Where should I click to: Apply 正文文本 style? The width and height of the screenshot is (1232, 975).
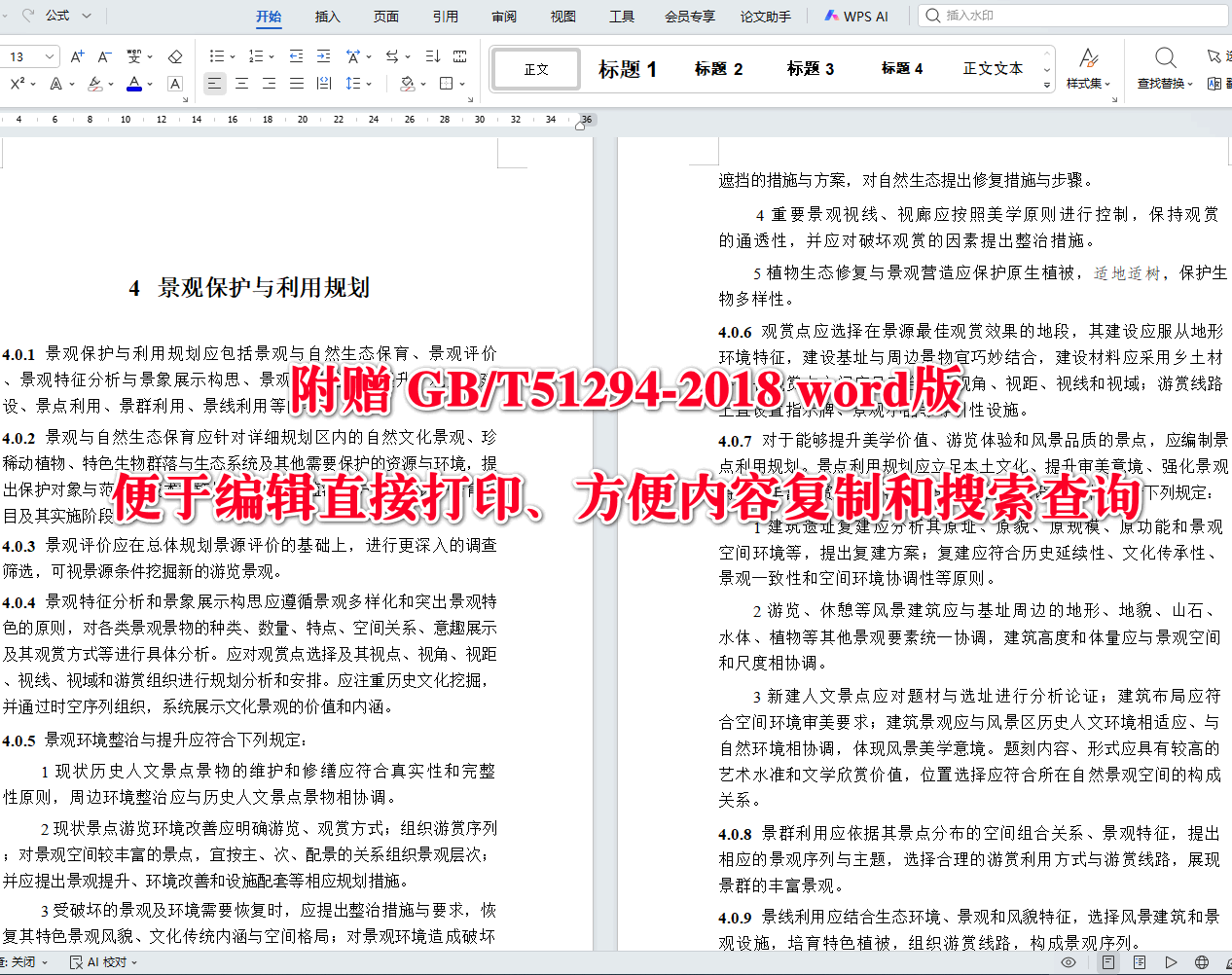993,69
